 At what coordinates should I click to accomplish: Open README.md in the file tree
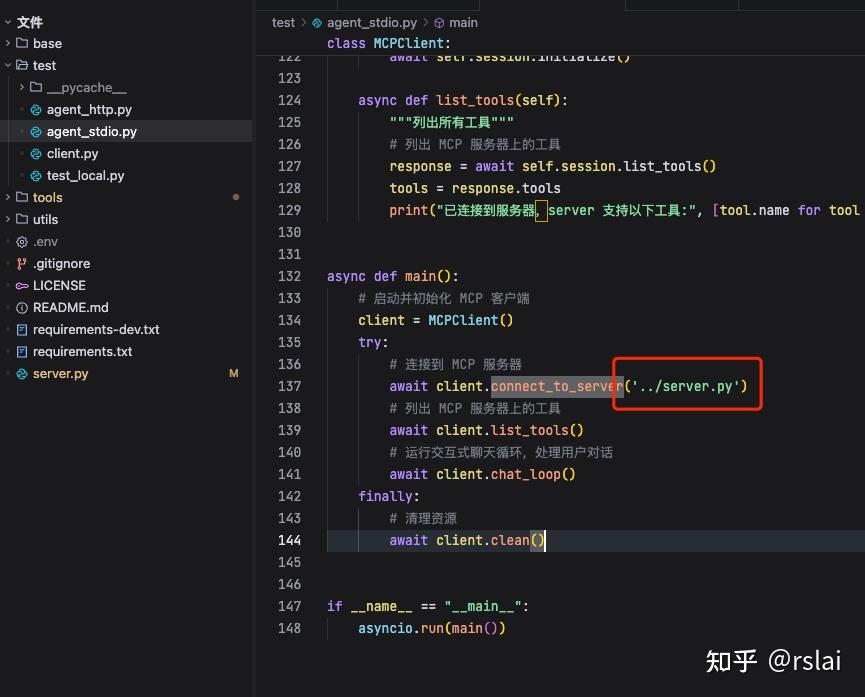click(x=71, y=307)
